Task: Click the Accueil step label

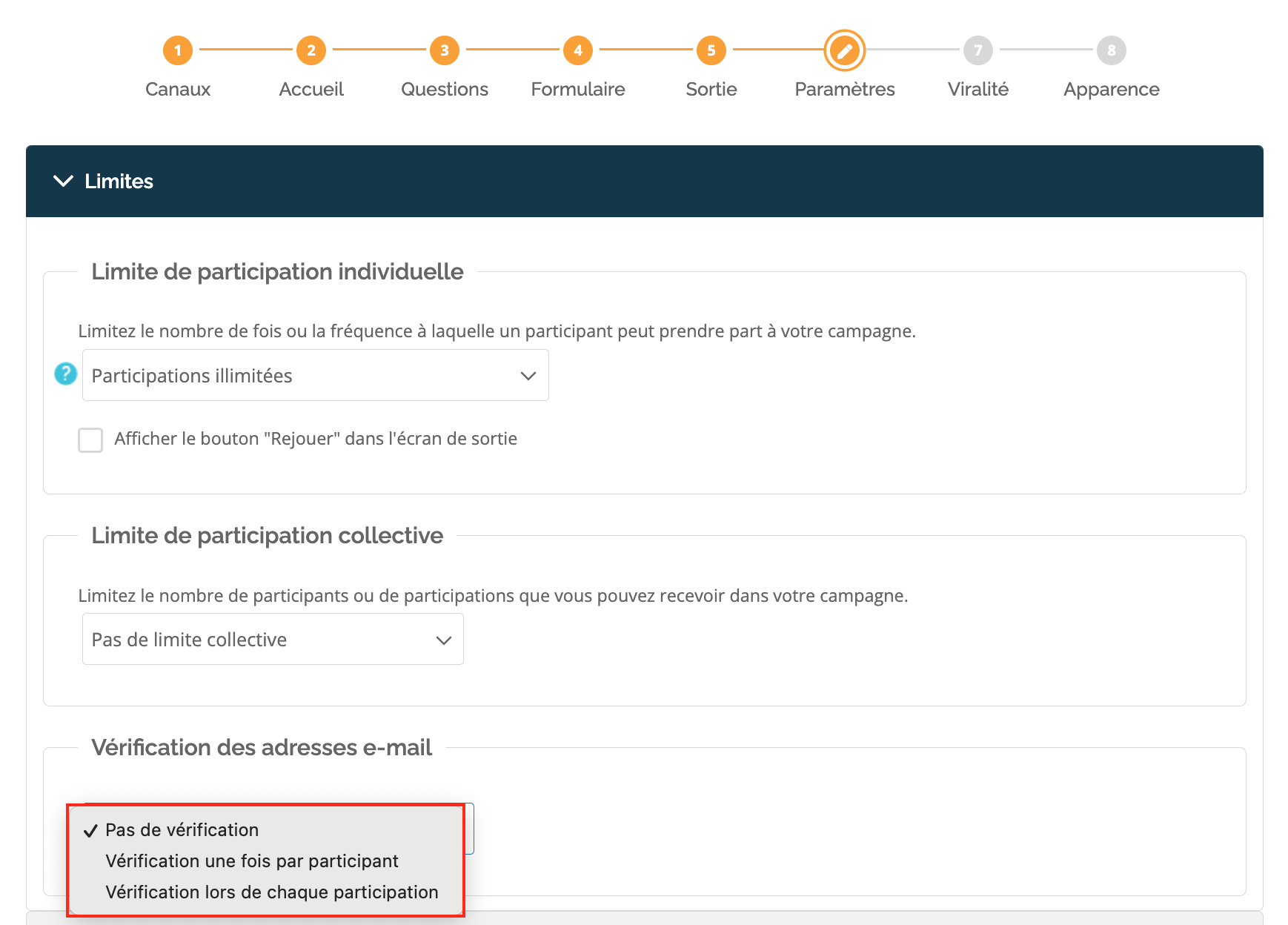Action: pos(311,90)
